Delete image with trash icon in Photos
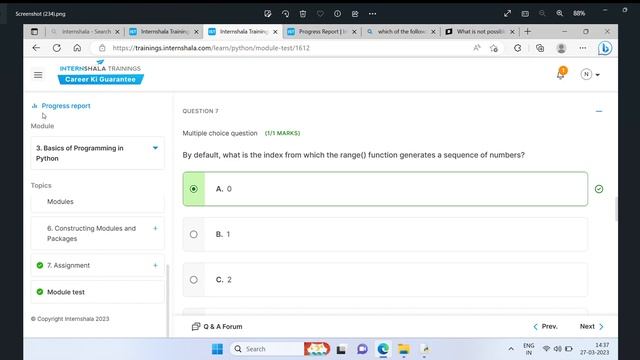This screenshot has width=640, height=360. click(x=302, y=13)
